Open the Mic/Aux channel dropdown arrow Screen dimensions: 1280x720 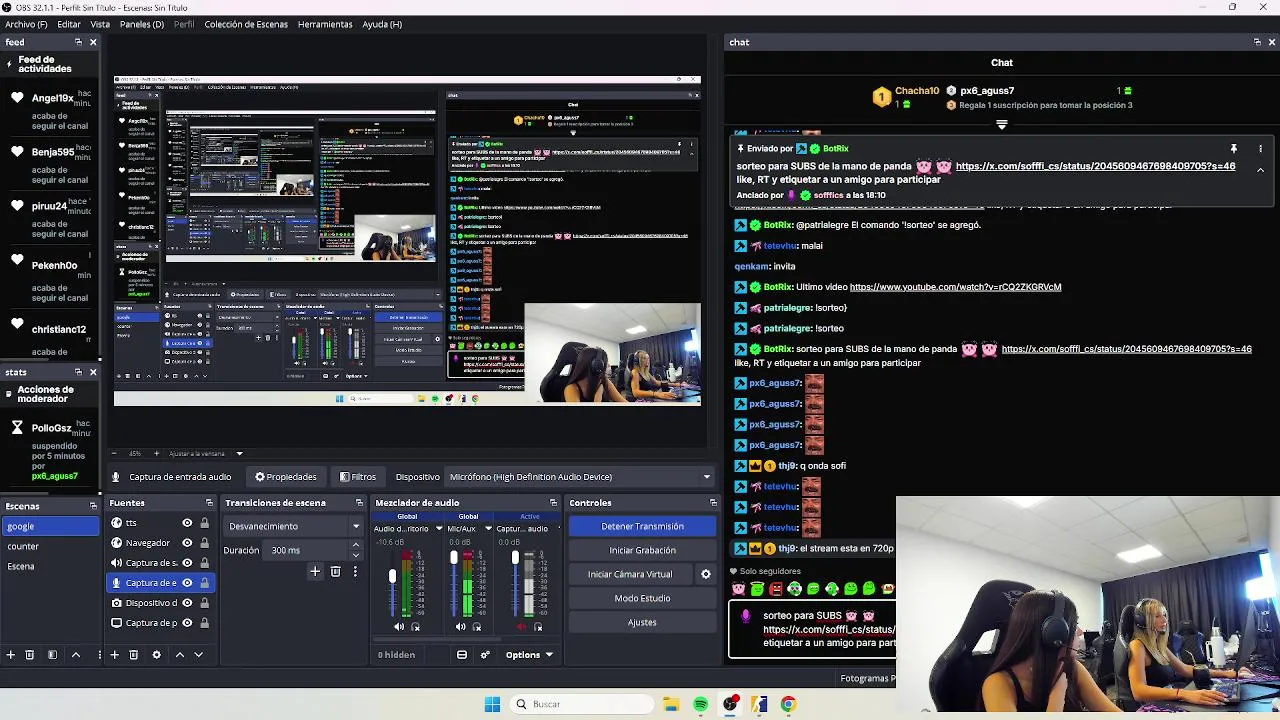[x=488, y=529]
